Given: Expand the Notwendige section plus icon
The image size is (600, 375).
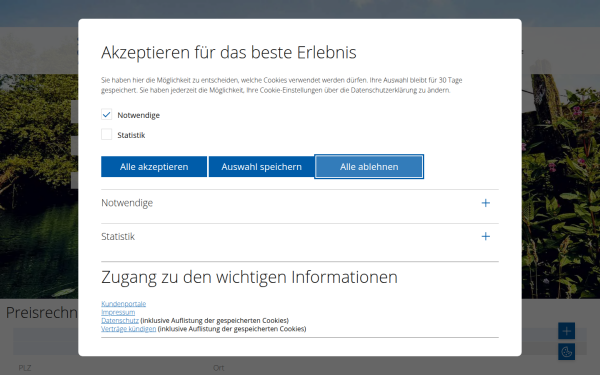Looking at the screenshot, I should 485,203.
